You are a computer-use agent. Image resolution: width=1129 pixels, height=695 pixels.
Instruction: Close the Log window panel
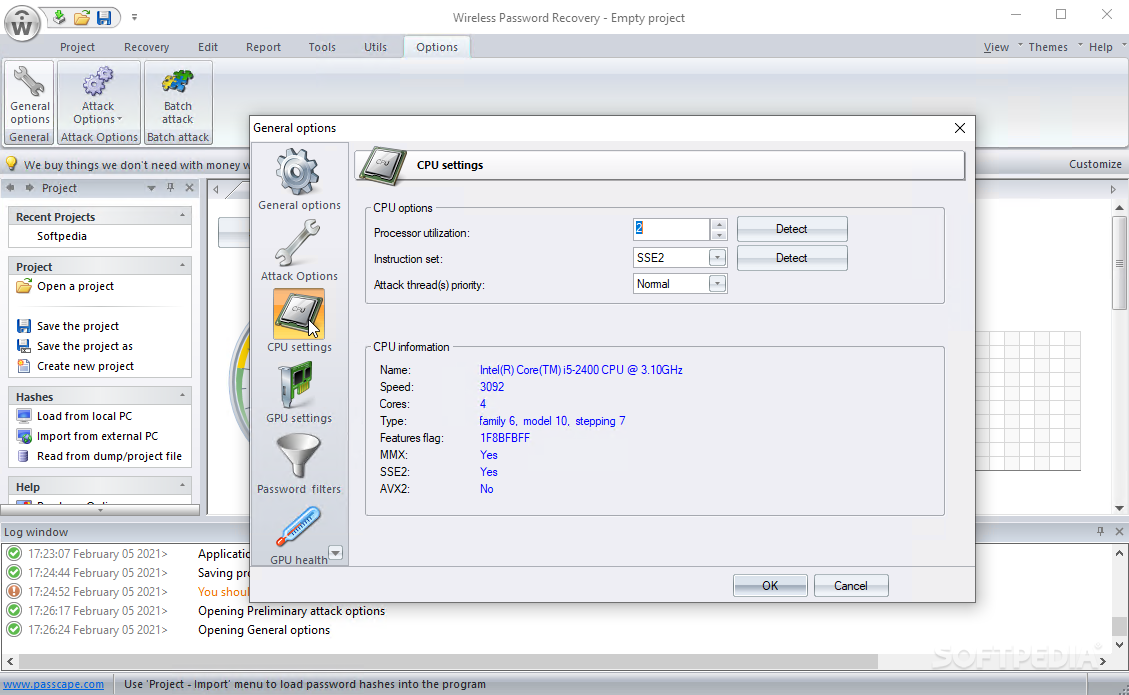pyautogui.click(x=1119, y=532)
